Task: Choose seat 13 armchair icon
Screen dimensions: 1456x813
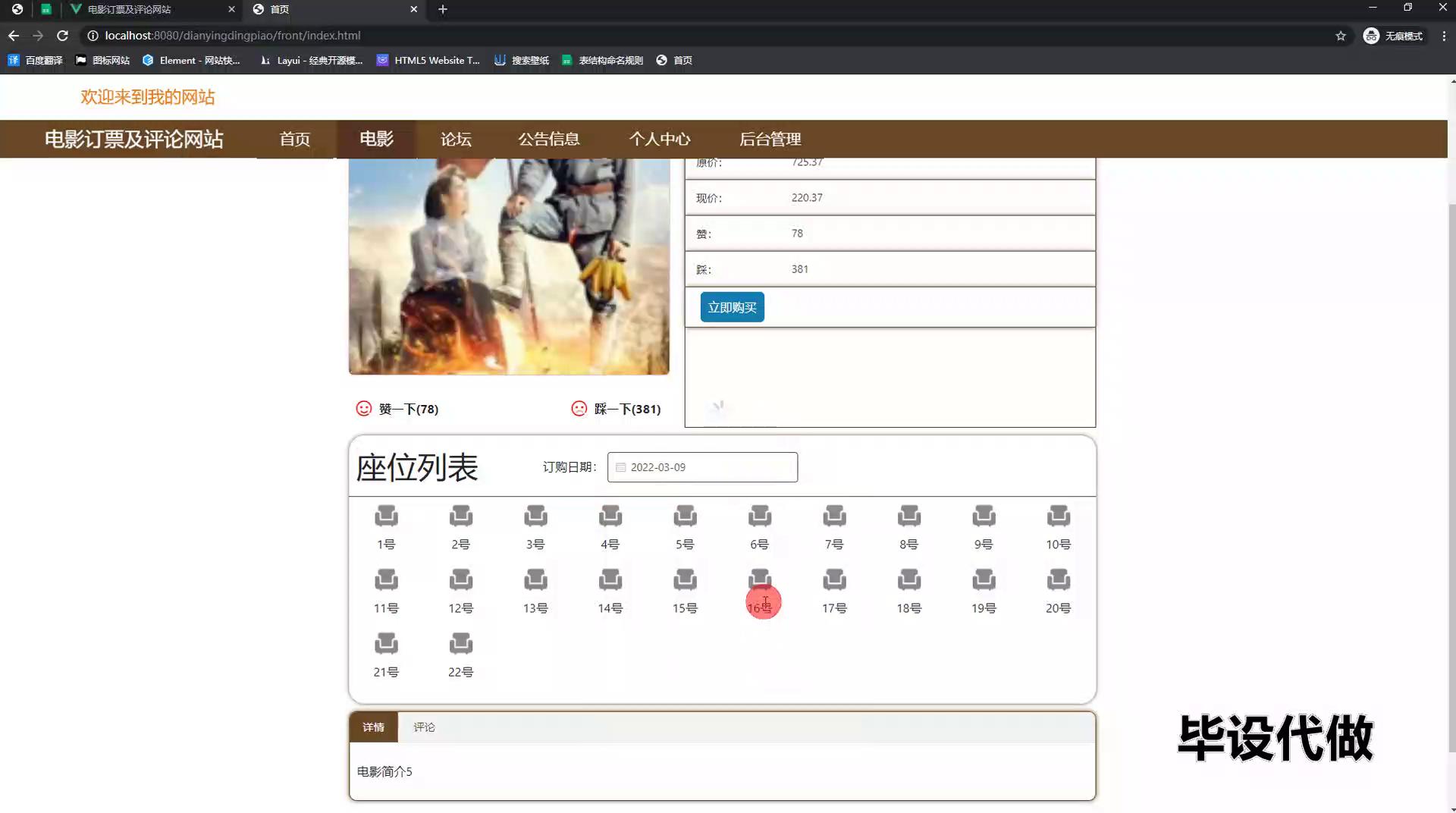Action: point(535,580)
